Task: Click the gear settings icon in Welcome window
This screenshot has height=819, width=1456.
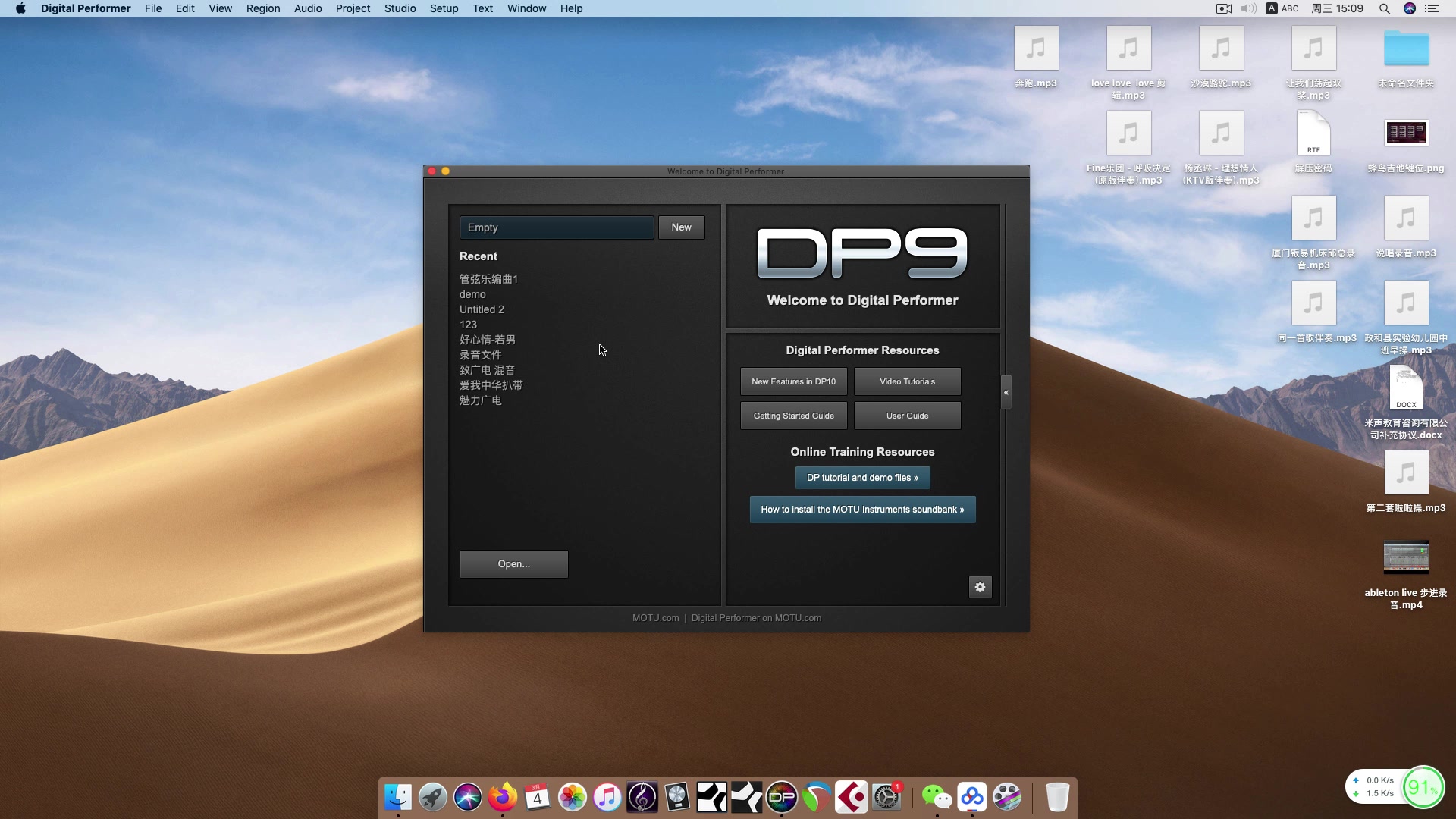Action: [x=980, y=587]
